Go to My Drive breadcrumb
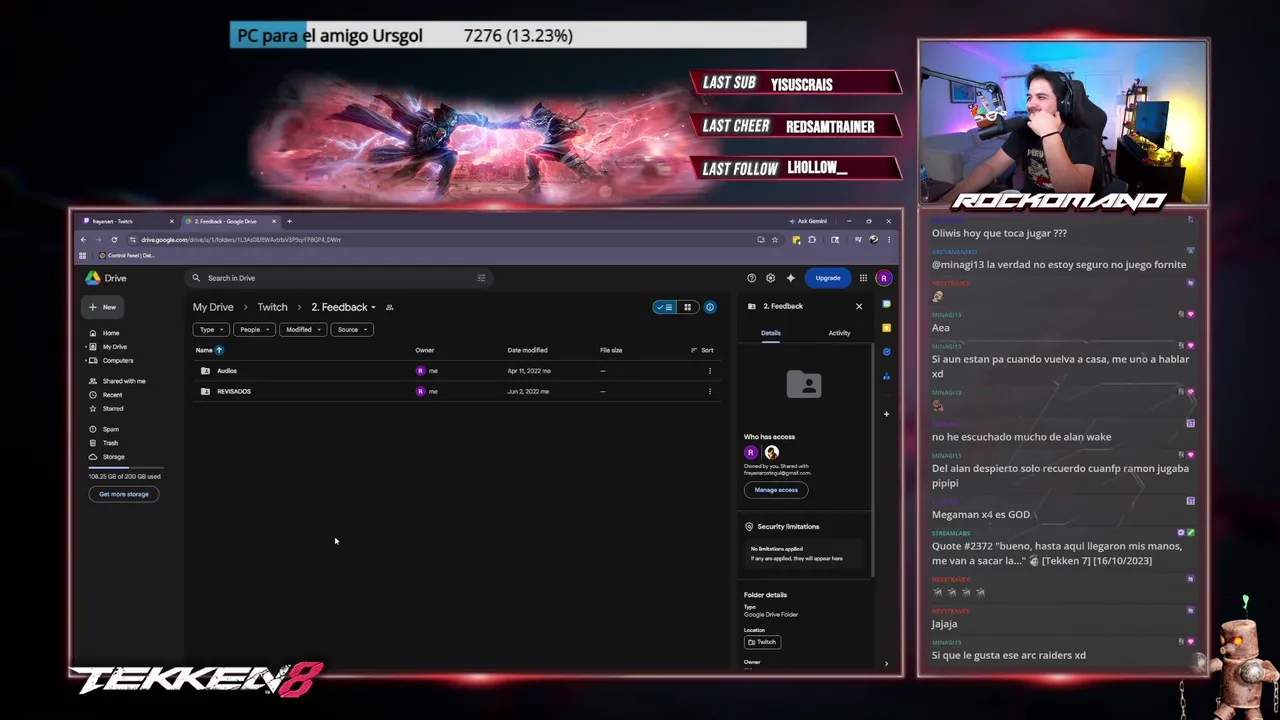Screen dimensions: 1280x720 click(213, 307)
